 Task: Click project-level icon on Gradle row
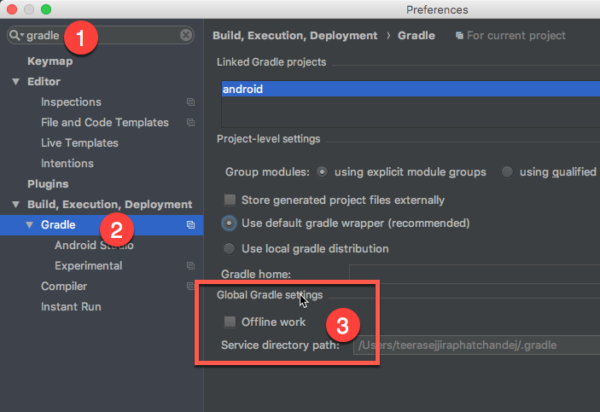[x=191, y=225]
